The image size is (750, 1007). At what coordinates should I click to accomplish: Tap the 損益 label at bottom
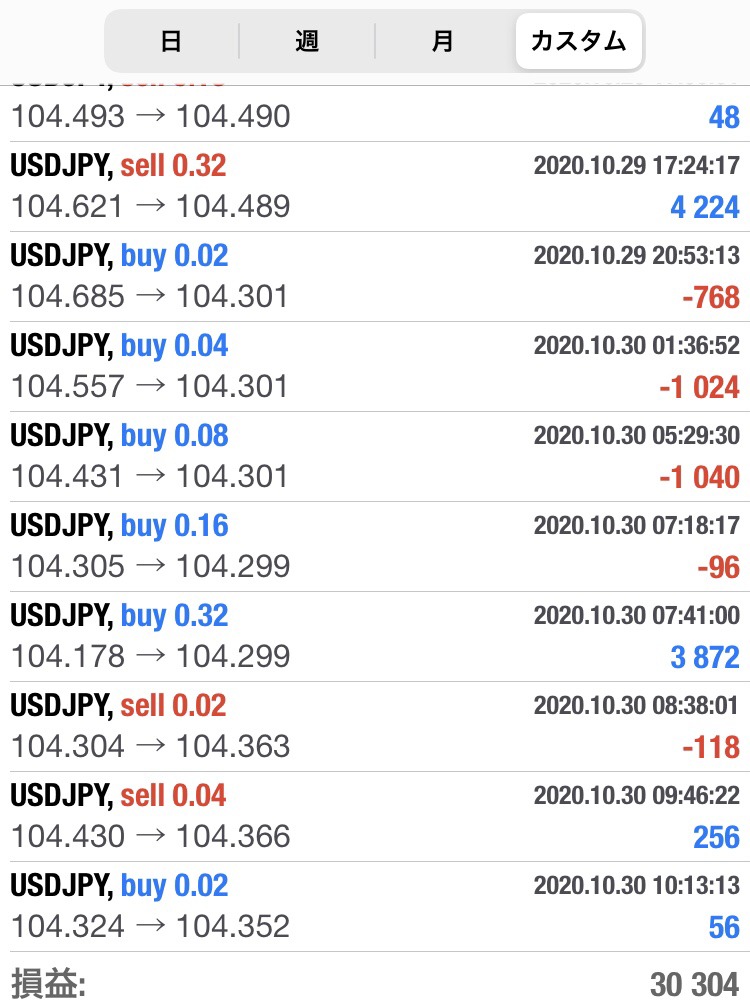tap(48, 984)
